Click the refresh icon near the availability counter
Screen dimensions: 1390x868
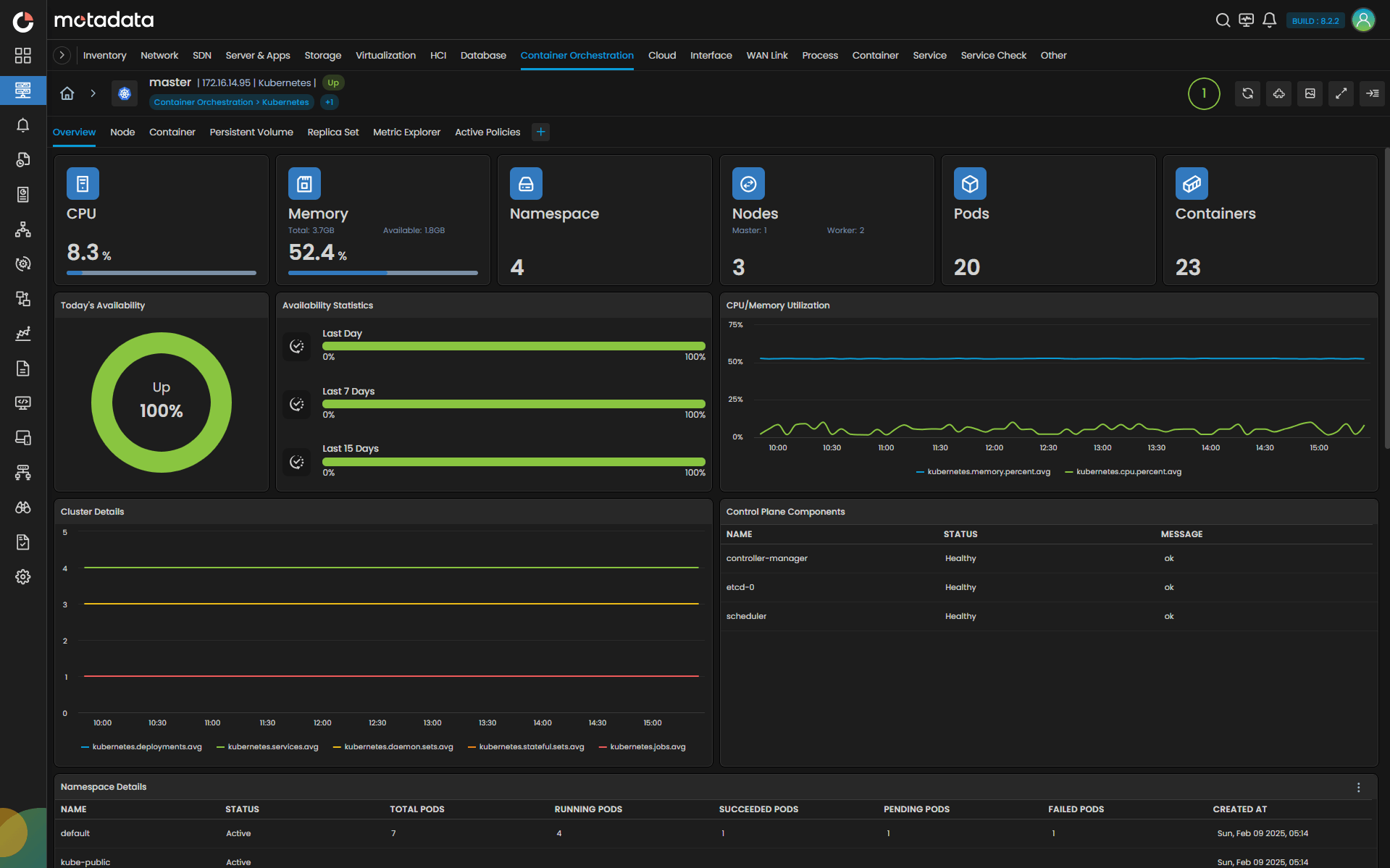click(x=1247, y=93)
